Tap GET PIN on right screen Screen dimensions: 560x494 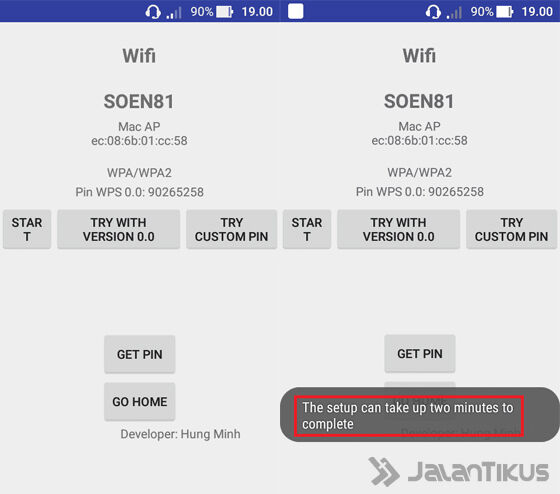point(420,354)
